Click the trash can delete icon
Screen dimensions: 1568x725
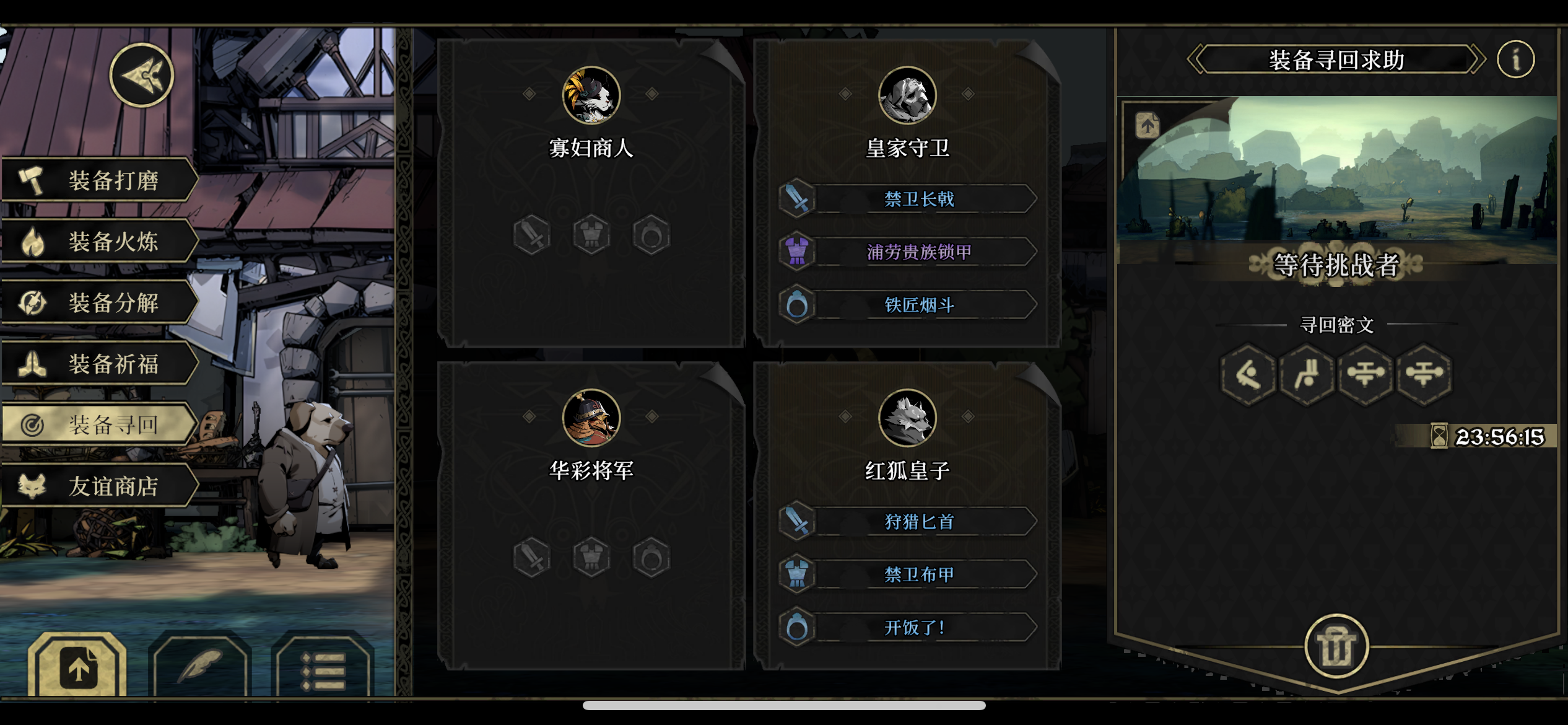click(1336, 646)
